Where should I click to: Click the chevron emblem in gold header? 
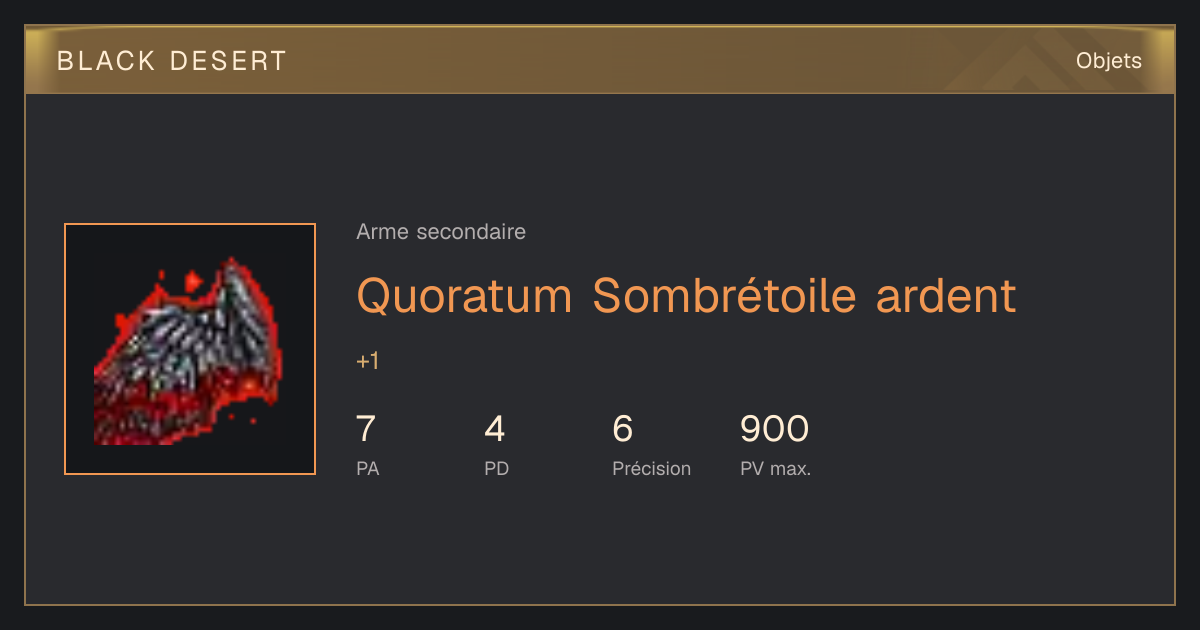click(x=1030, y=64)
